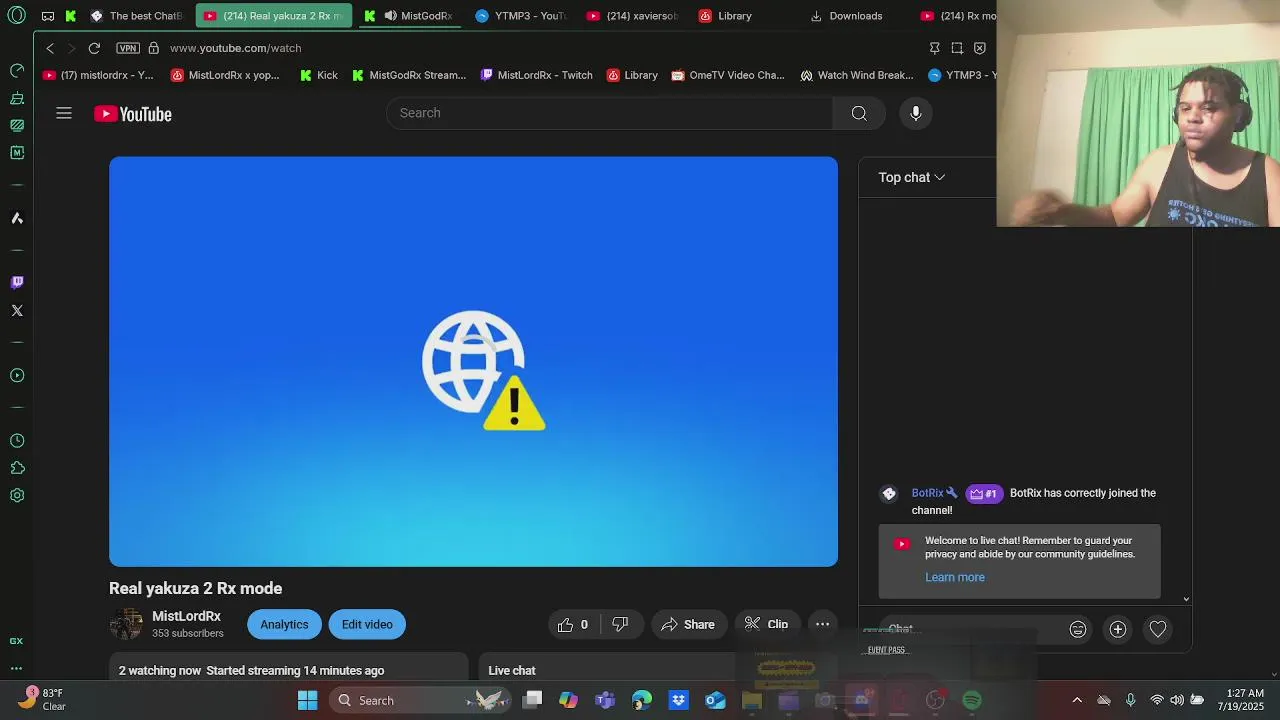This screenshot has width=1280, height=720.
Task: Send a heart reaction in chat
Action: pos(1157,629)
